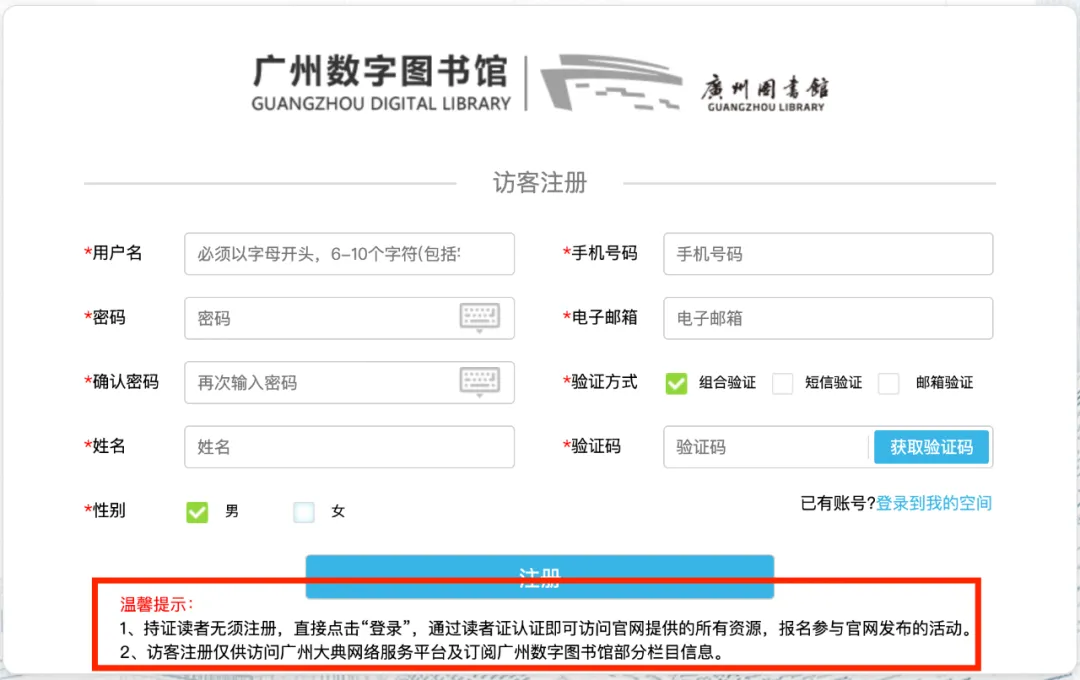Click tip line starting 1、持证读者无须注册
The height and width of the screenshot is (680, 1080).
click(x=547, y=628)
